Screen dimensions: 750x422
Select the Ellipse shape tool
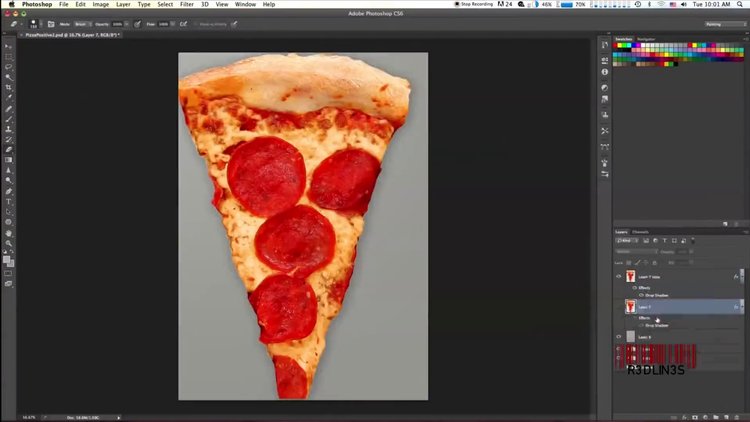(9, 222)
